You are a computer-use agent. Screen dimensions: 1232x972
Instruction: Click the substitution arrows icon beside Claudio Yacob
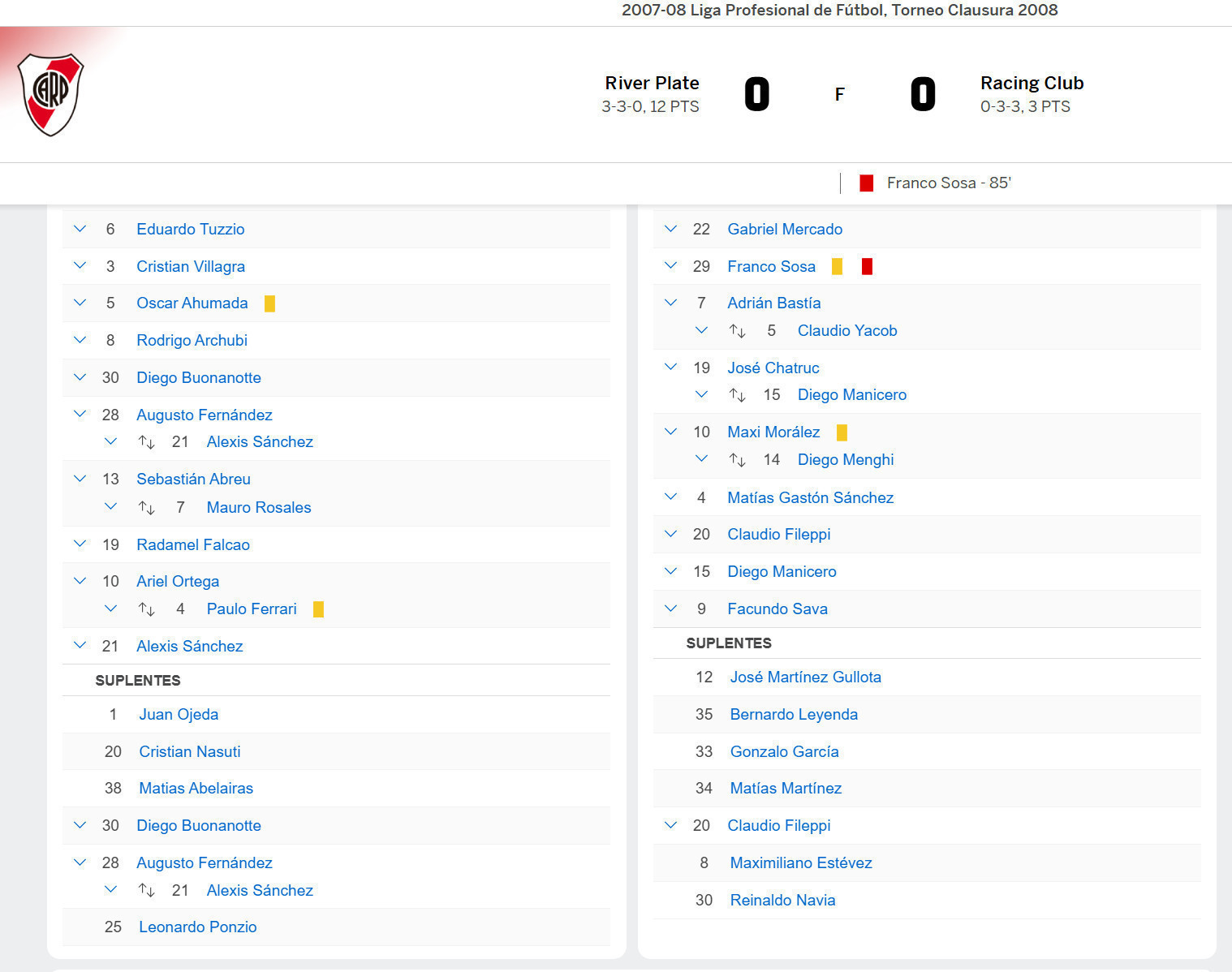point(737,331)
